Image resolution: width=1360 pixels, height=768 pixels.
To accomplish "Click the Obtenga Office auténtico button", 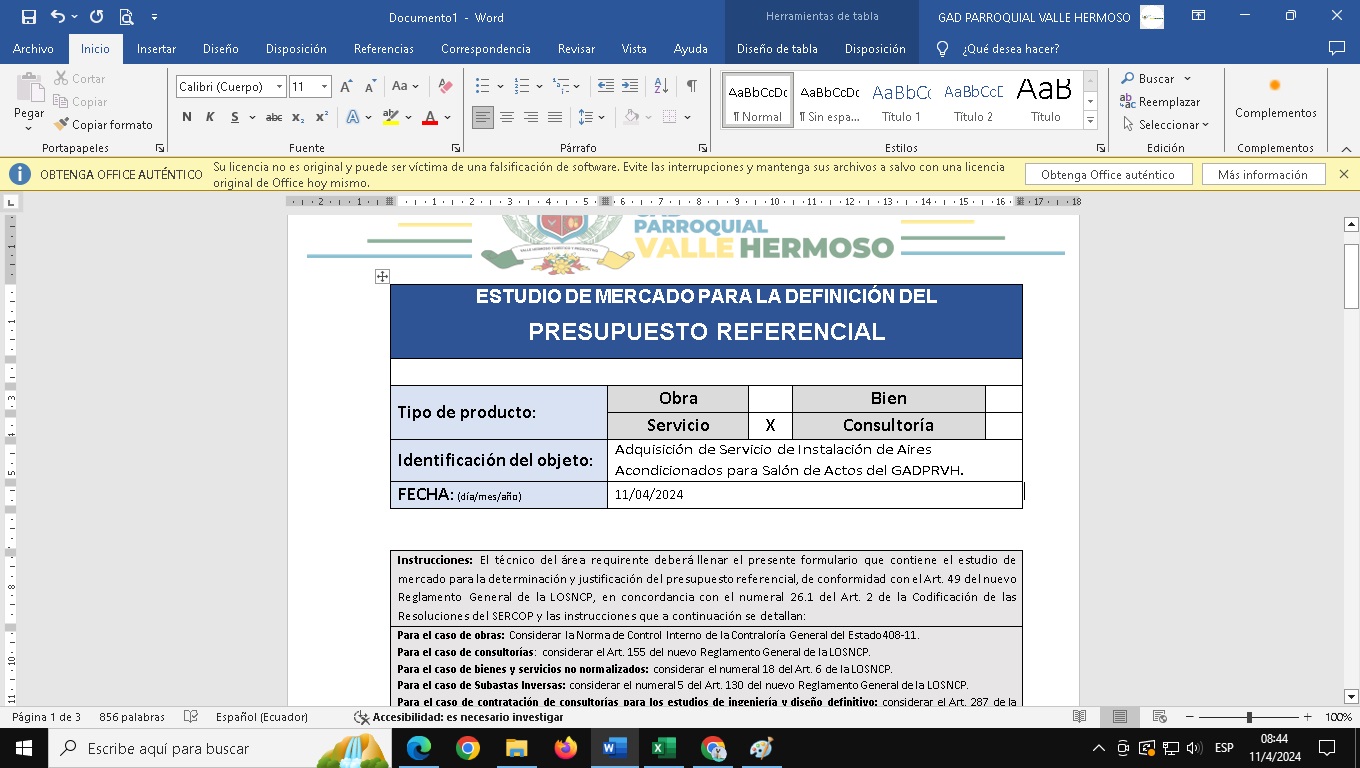I will point(1107,175).
